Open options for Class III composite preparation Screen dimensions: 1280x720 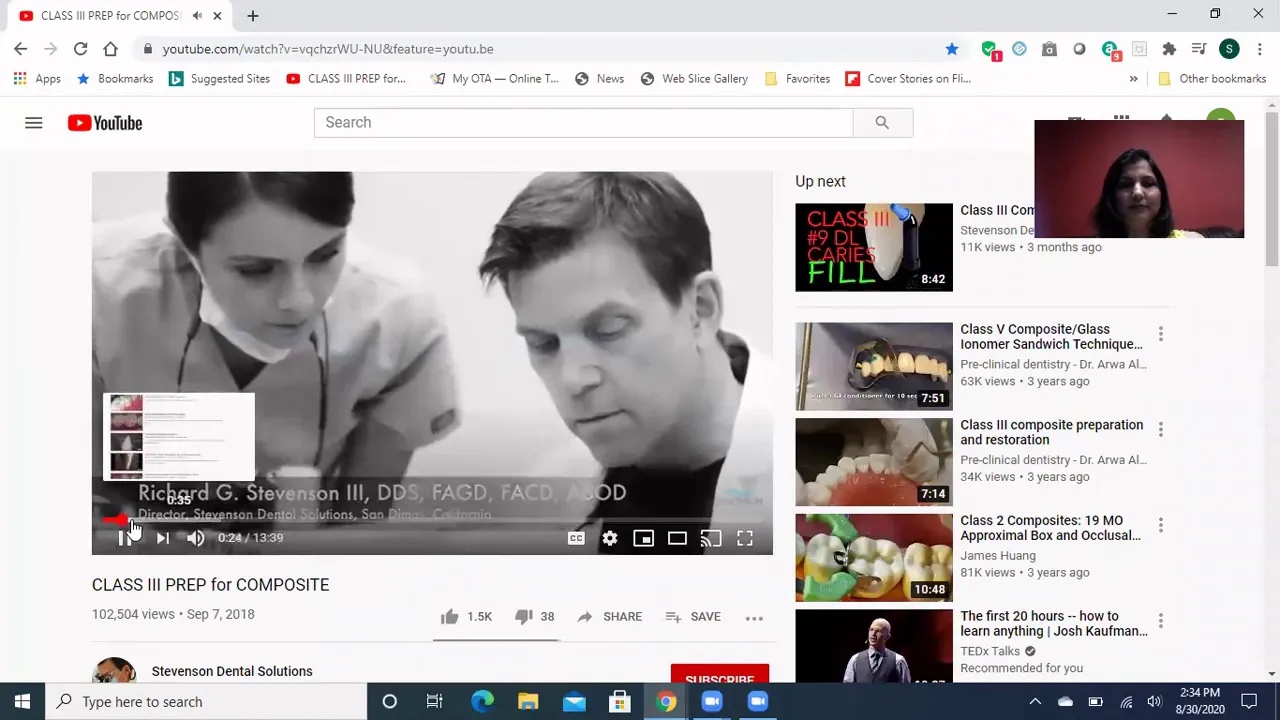1160,429
